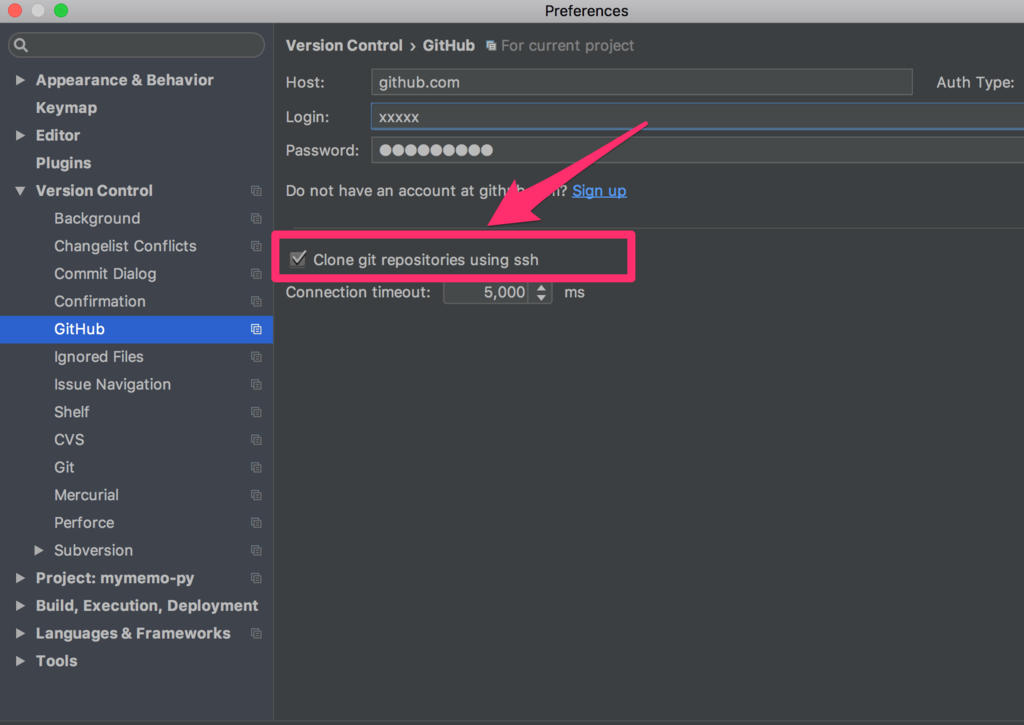Select Shelf settings

[72, 412]
